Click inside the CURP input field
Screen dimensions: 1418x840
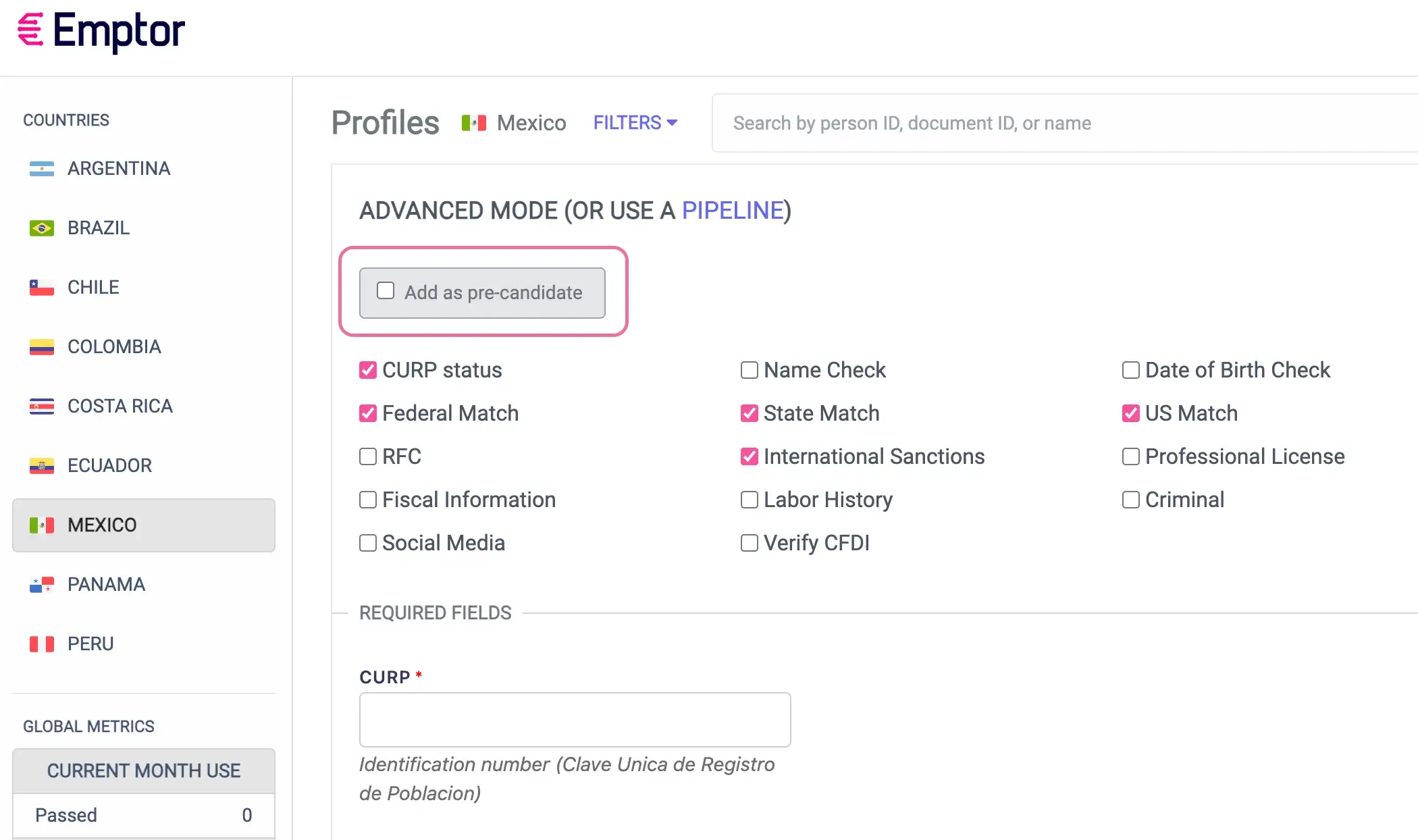574,720
